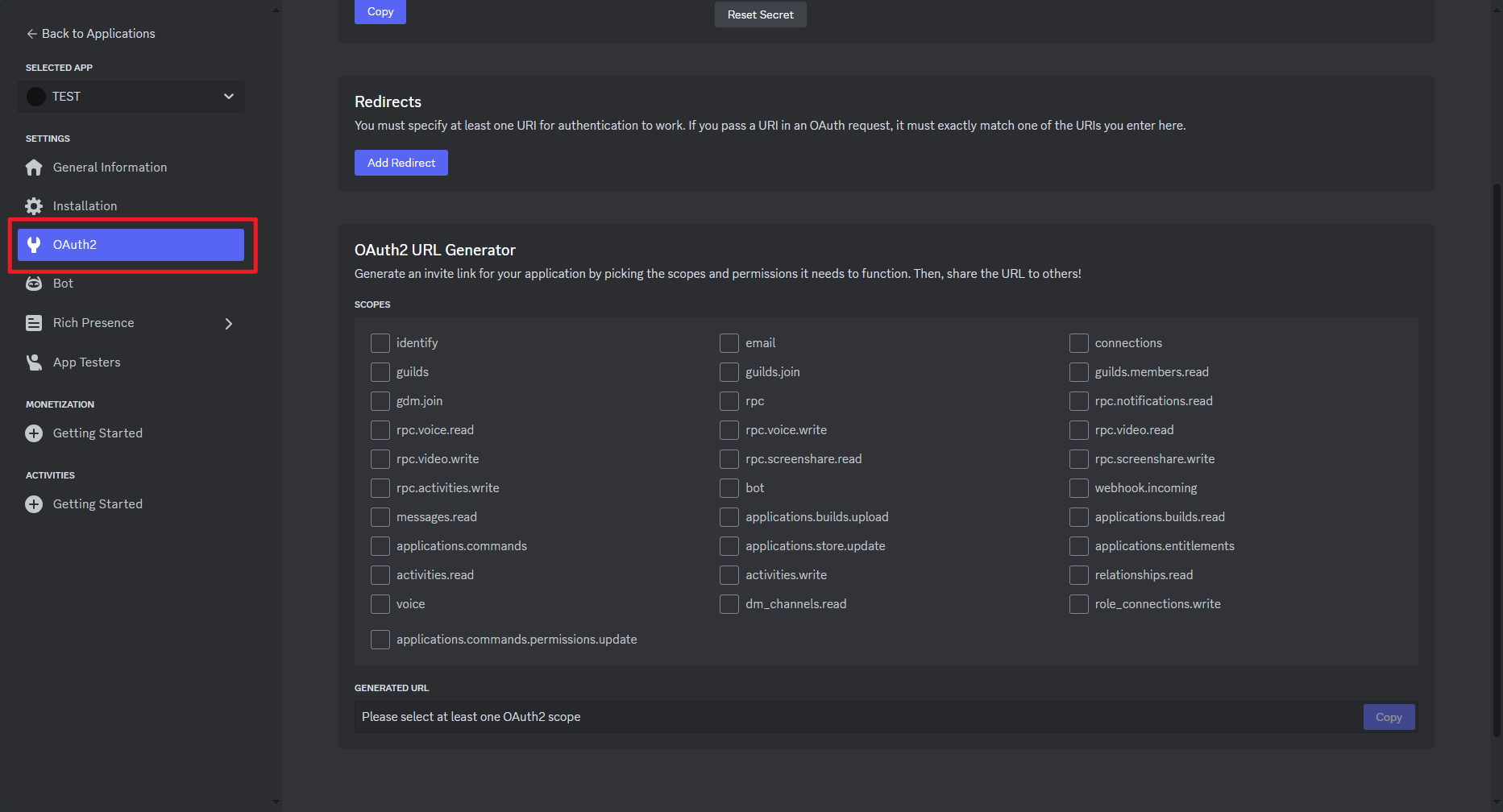This screenshot has width=1503, height=812.
Task: Enable the bot scope checkbox
Action: tap(729, 488)
